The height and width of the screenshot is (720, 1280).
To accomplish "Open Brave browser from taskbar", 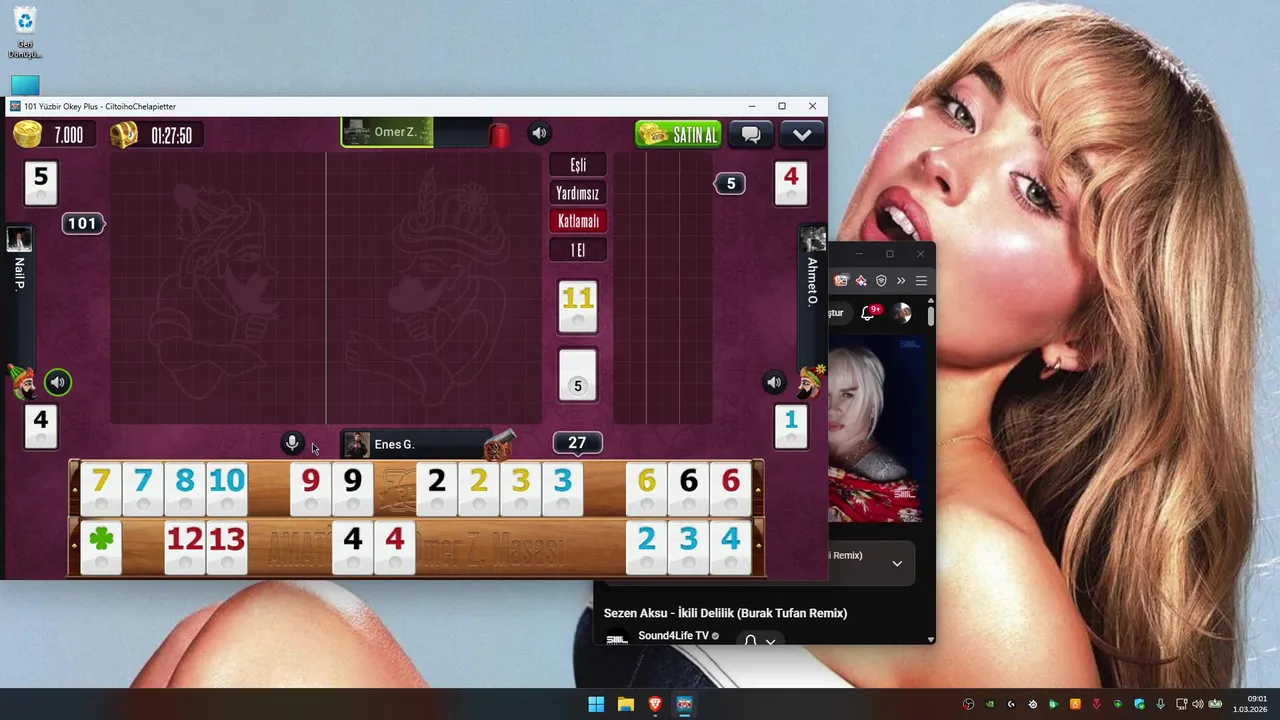I will 655,704.
